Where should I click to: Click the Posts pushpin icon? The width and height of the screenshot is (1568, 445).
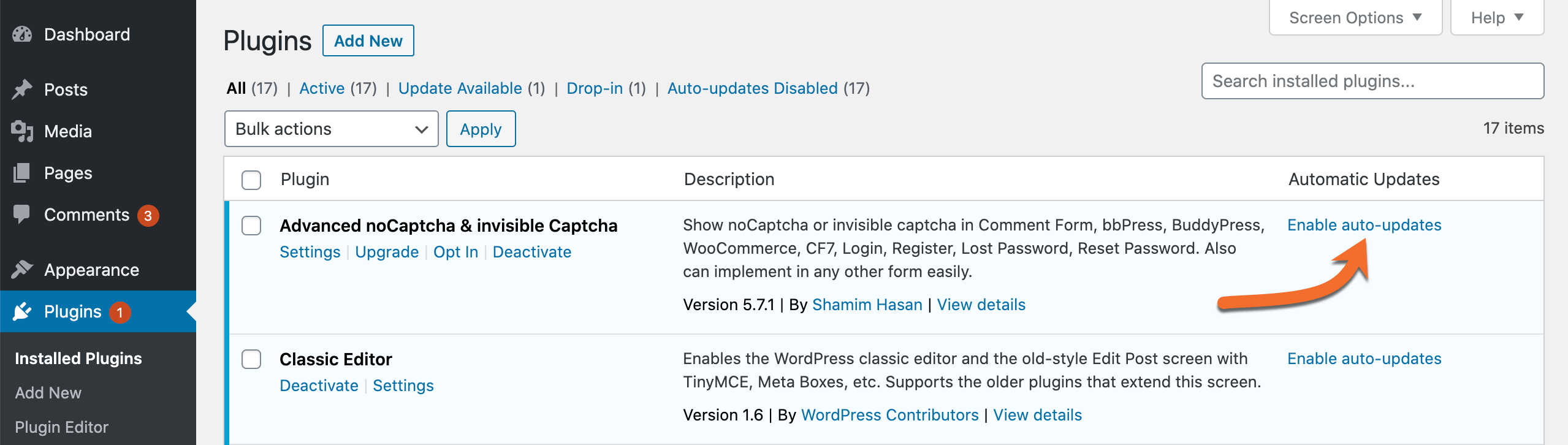click(x=22, y=89)
